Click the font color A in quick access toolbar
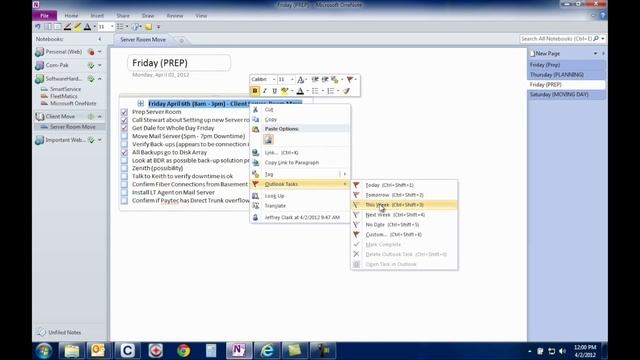This screenshot has height=360, width=640. click(87, 27)
